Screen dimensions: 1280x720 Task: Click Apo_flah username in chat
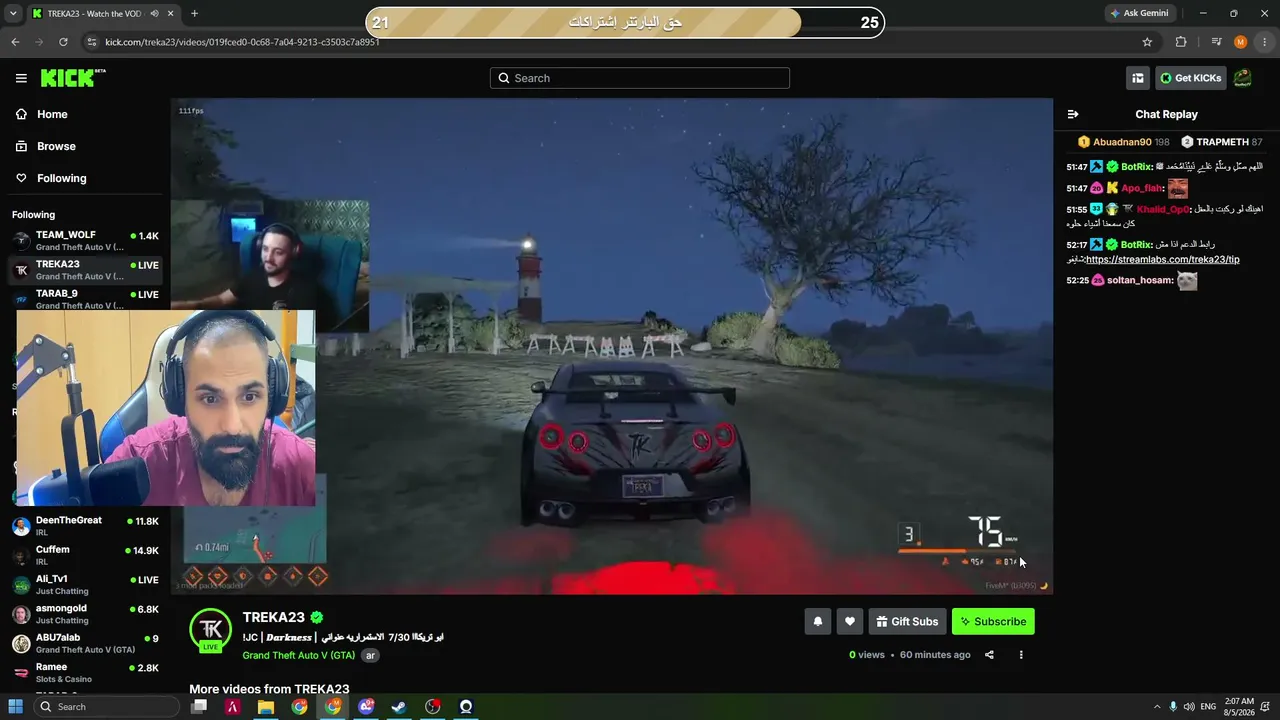coord(1142,188)
